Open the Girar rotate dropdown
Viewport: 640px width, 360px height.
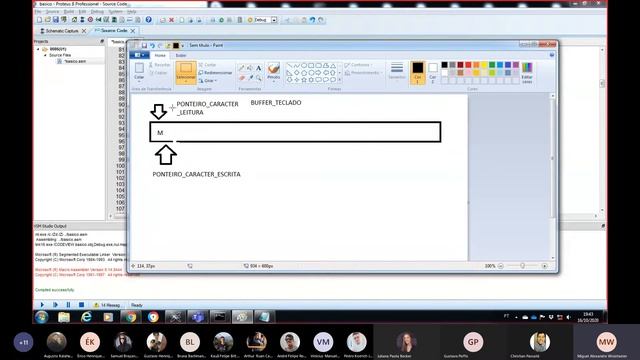[x=208, y=80]
